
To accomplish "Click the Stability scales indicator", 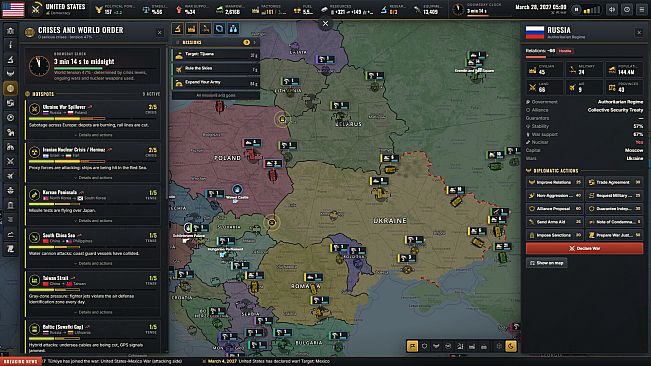I will pos(155,9).
